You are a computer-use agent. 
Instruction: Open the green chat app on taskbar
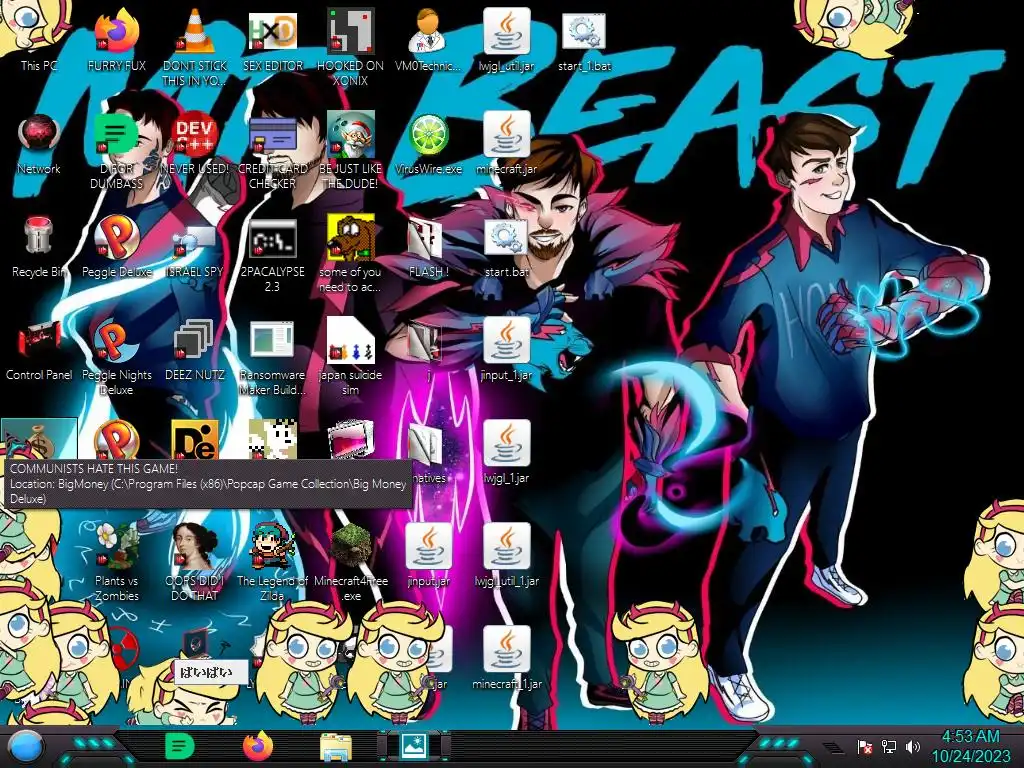pos(179,746)
